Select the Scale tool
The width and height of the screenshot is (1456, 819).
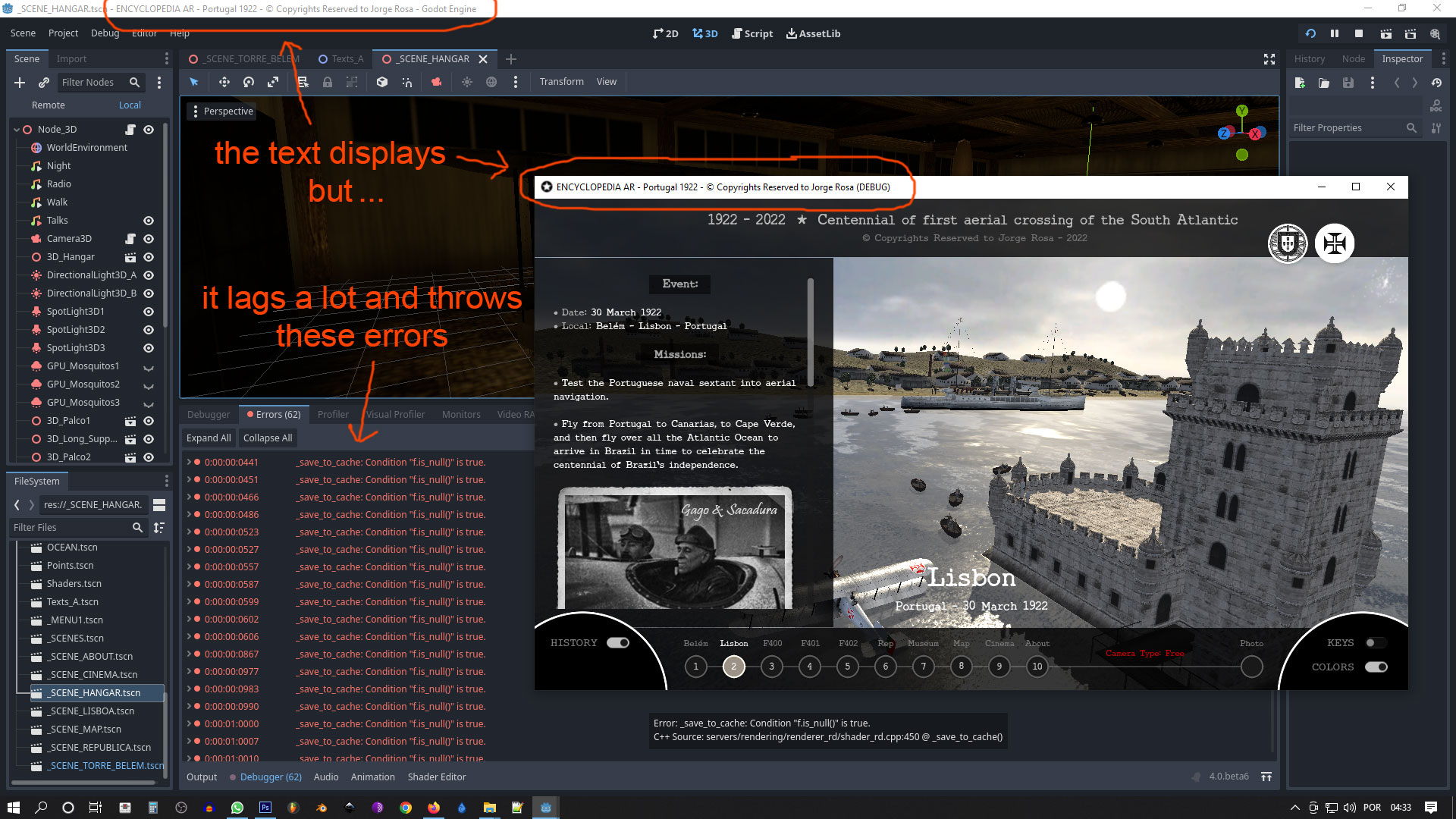click(x=273, y=82)
